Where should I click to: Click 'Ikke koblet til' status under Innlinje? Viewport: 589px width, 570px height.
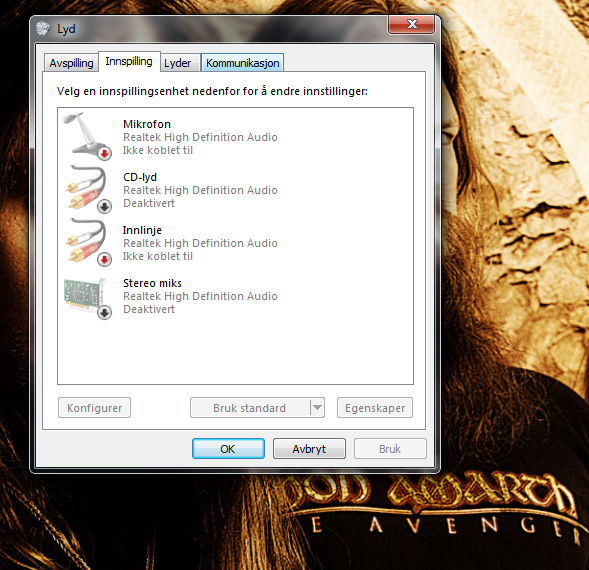(158, 256)
